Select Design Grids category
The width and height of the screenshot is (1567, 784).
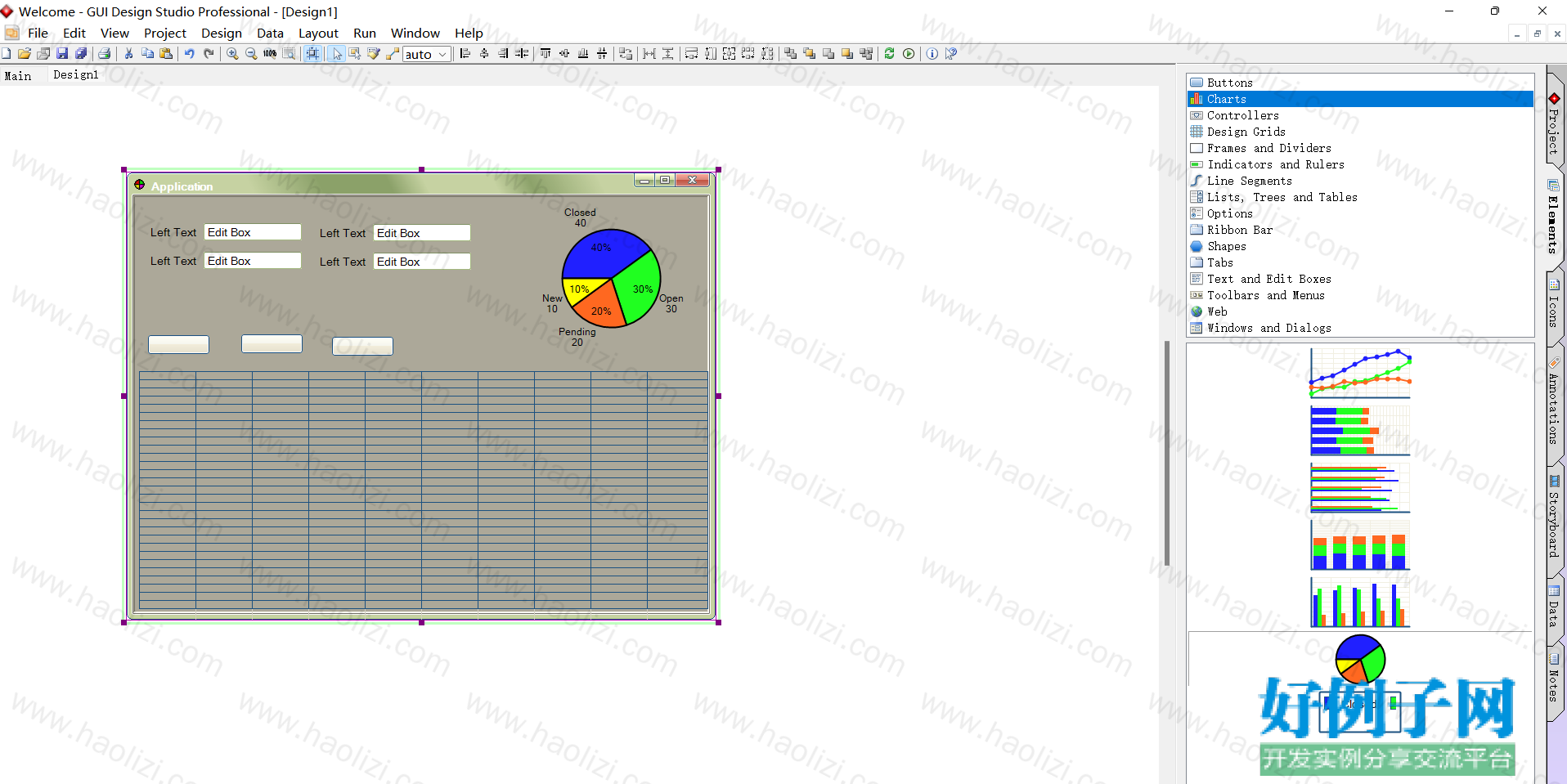pyautogui.click(x=1360, y=132)
